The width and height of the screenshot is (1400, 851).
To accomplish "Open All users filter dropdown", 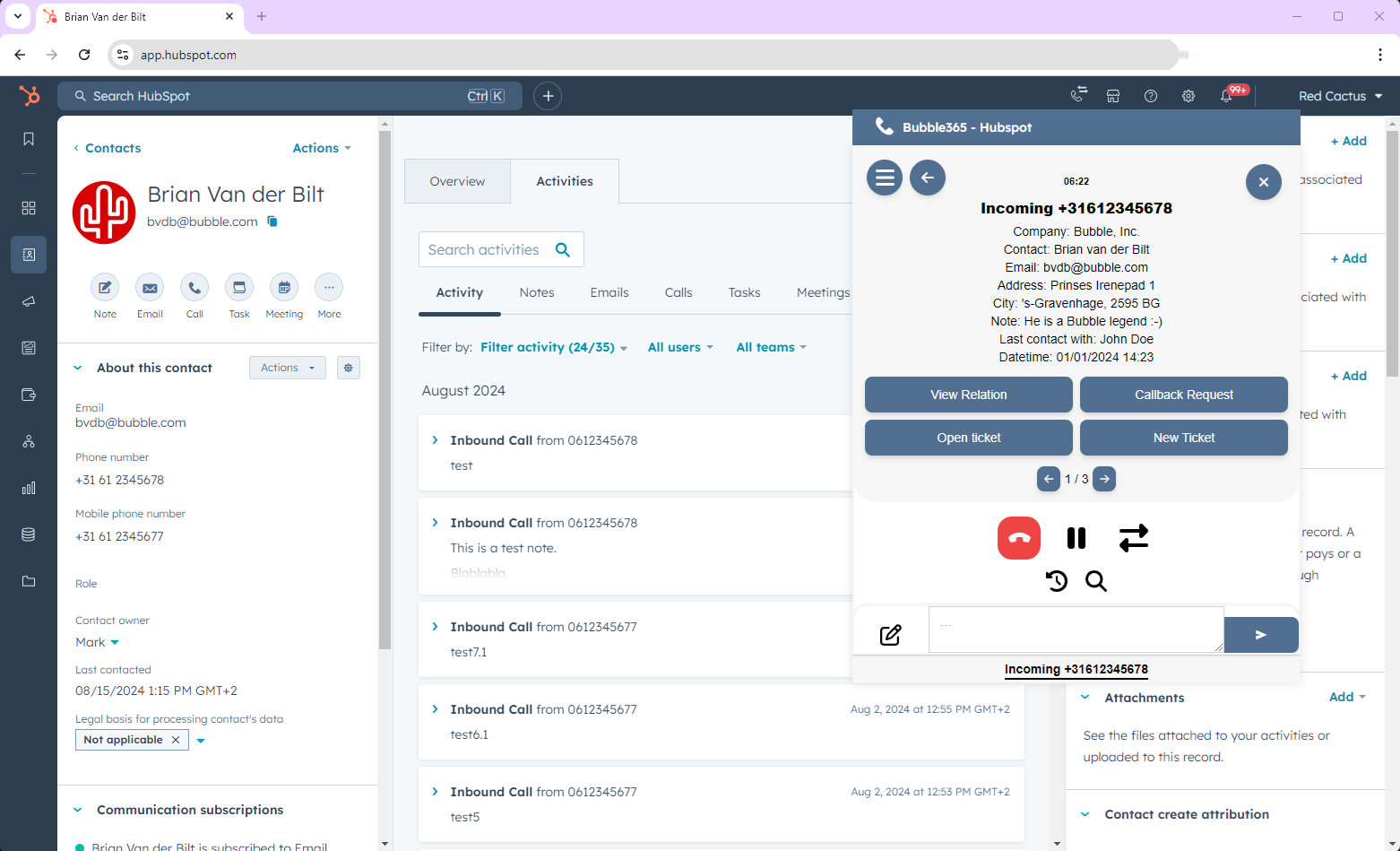I will click(680, 347).
